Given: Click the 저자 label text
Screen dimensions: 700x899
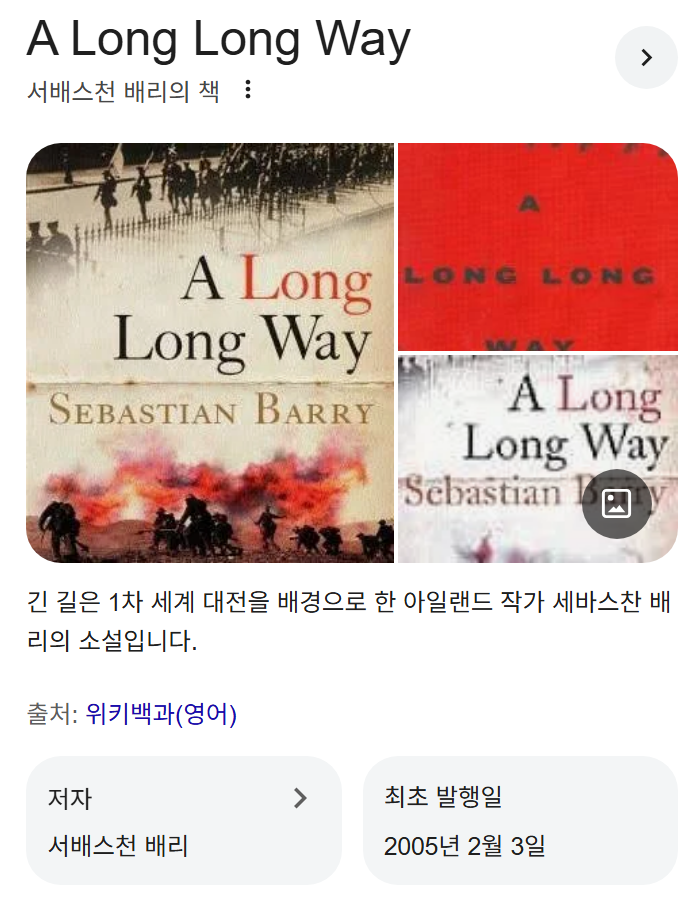Looking at the screenshot, I should (x=69, y=798).
